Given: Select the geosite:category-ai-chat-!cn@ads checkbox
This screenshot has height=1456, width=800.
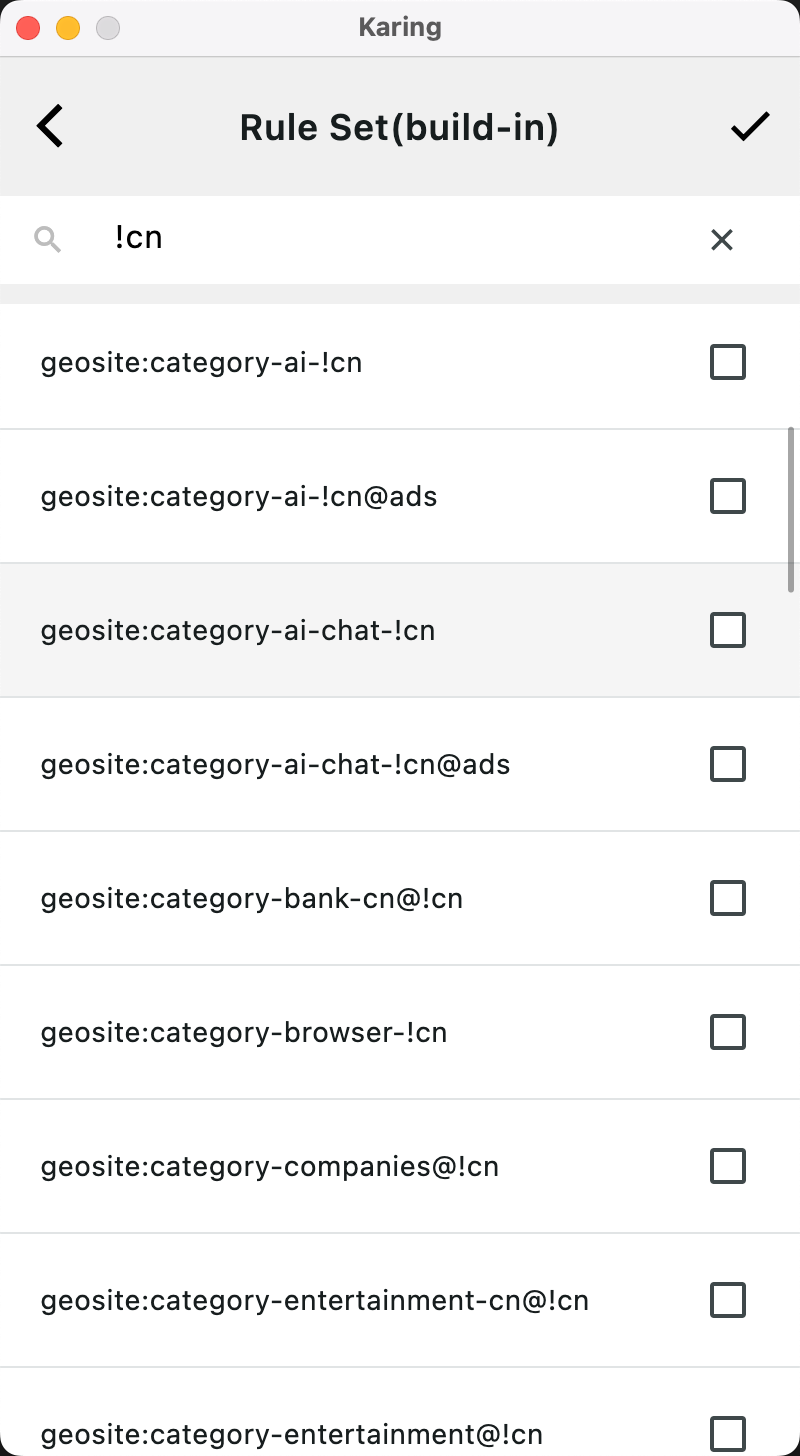Looking at the screenshot, I should pyautogui.click(x=728, y=764).
